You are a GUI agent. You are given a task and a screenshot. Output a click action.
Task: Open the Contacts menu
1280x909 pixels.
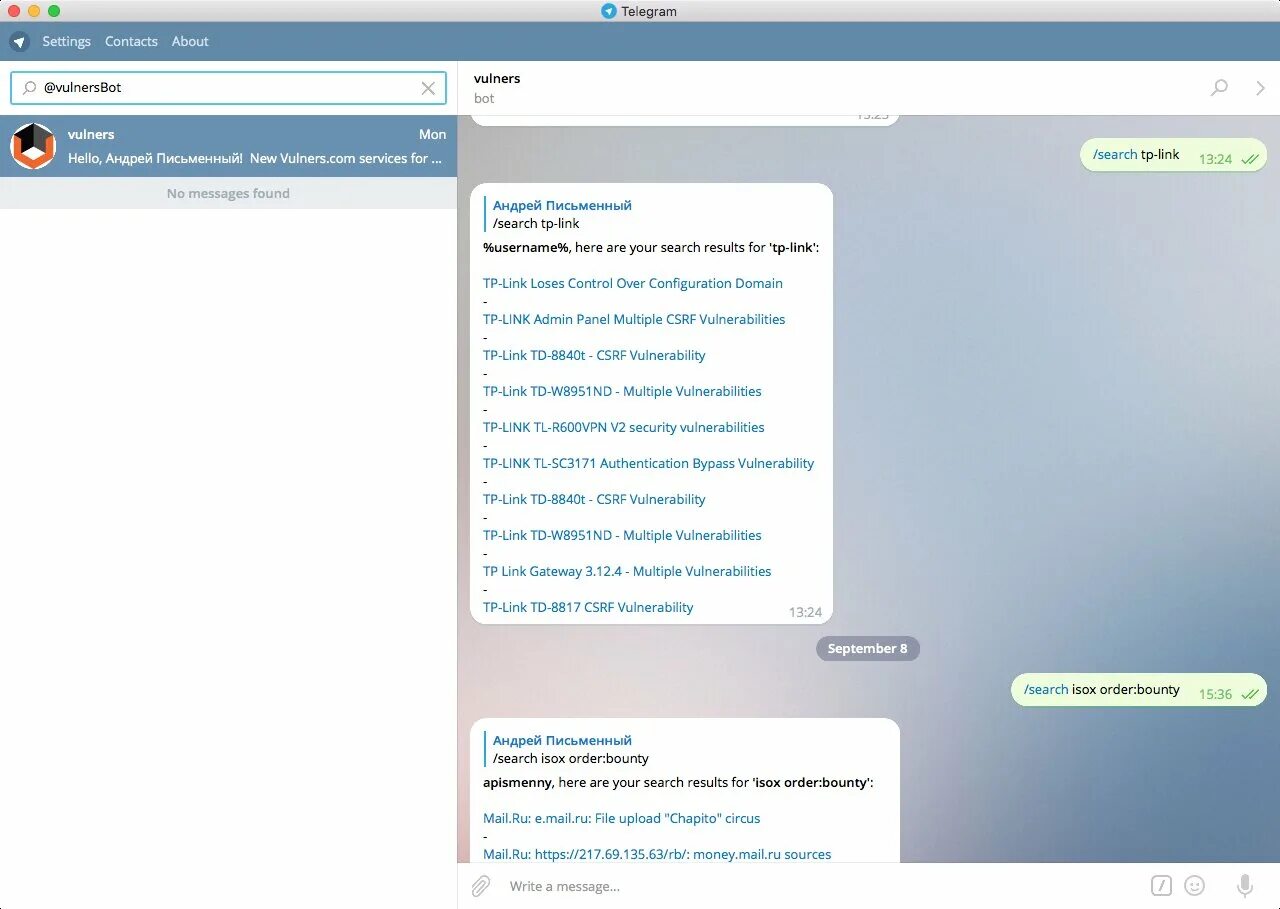point(131,41)
